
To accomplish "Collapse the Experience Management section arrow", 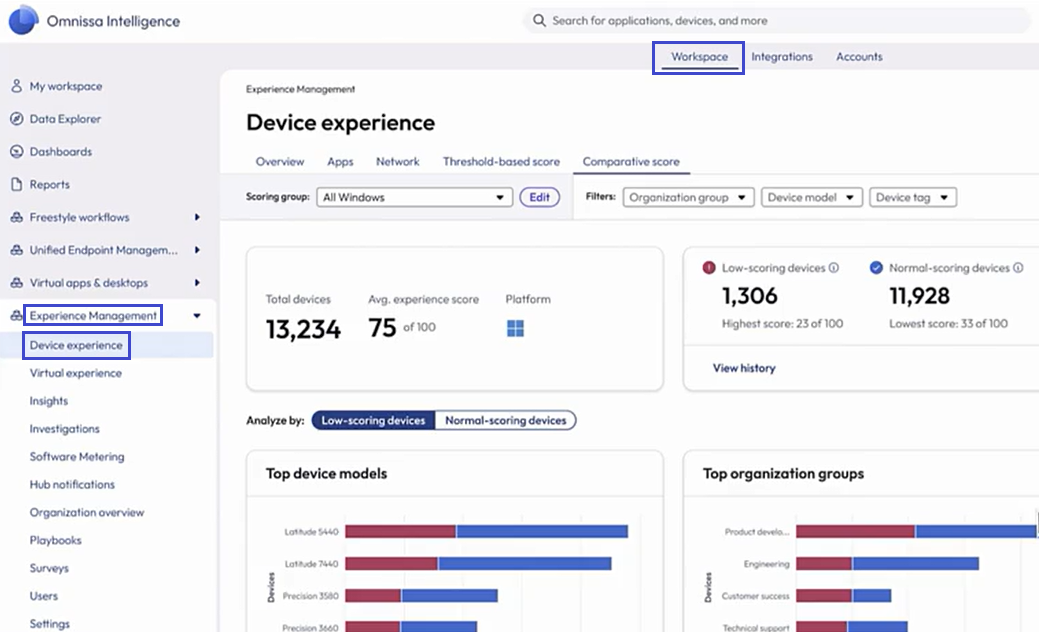I will tap(197, 315).
